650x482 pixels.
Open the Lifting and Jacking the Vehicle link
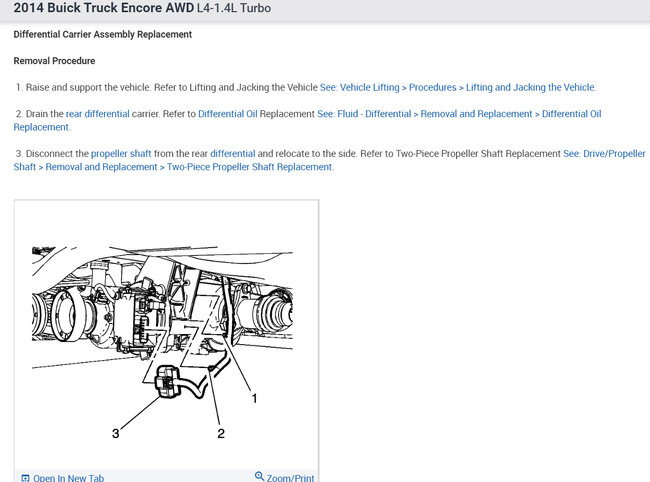click(458, 87)
